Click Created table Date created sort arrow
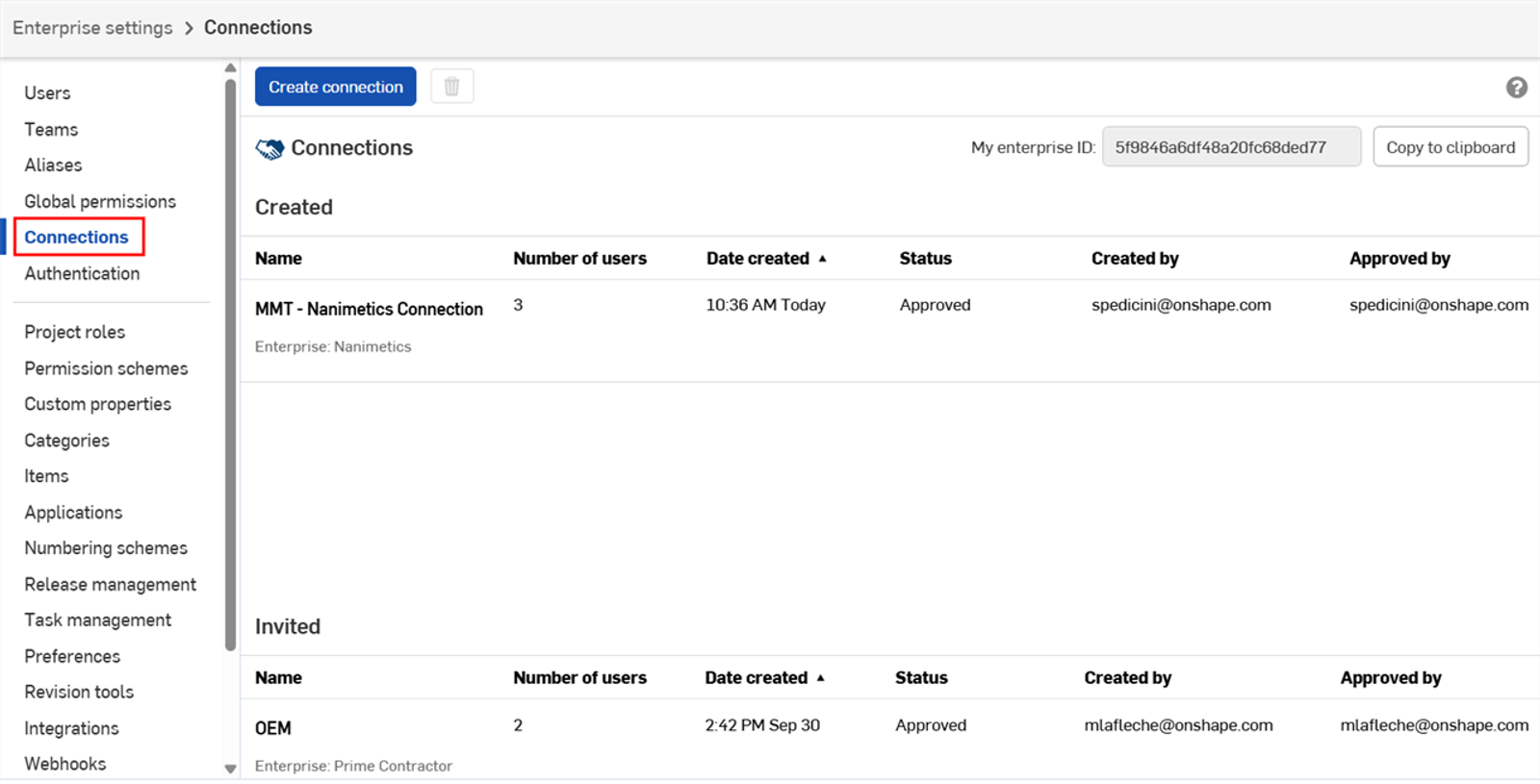This screenshot has width=1540, height=784. pyautogui.click(x=822, y=259)
